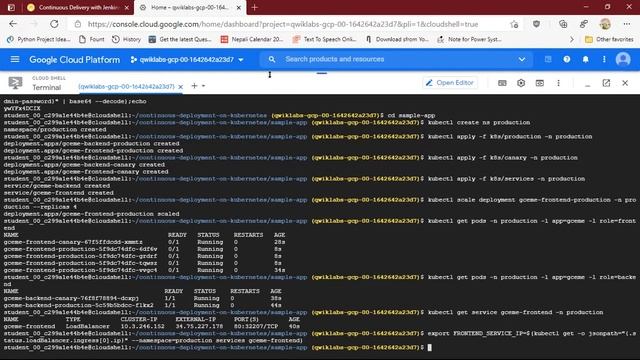The image size is (640, 360).
Task: Open the Nepali Calendar bookmark
Action: click(252, 39)
